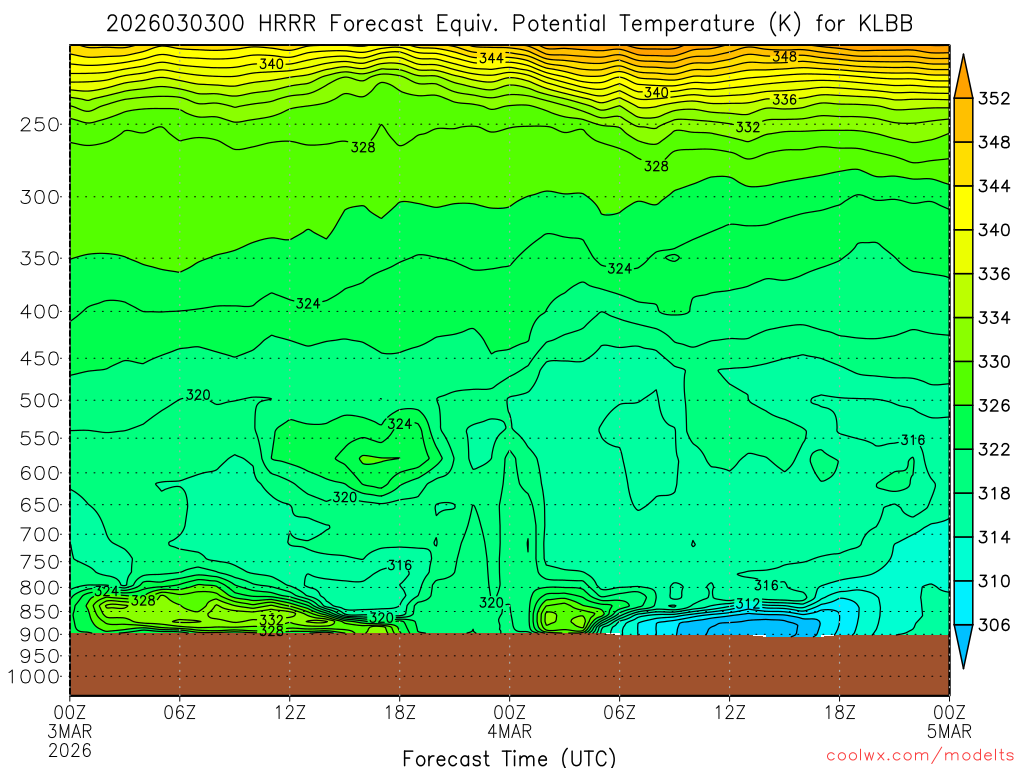Image resolution: width=1024 pixels, height=768 pixels.
Task: Click the colorbar label 314
Action: pyautogui.click(x=994, y=537)
